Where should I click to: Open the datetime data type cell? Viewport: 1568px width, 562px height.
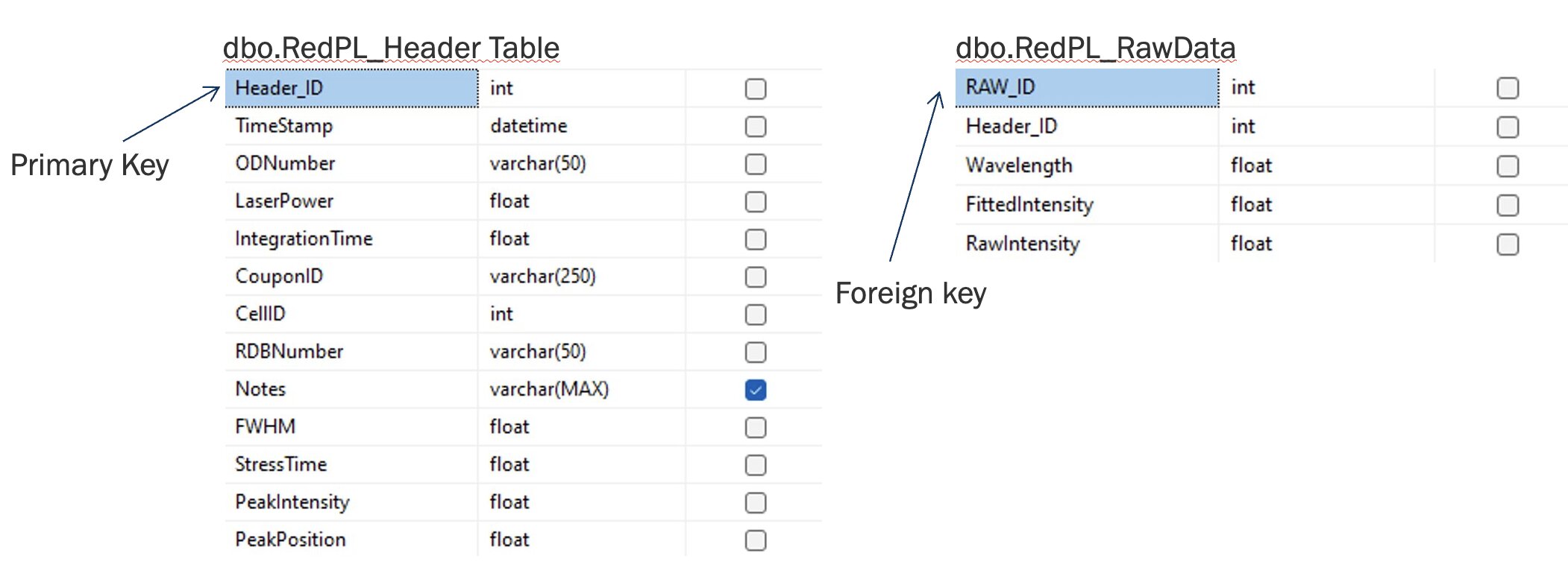click(528, 126)
